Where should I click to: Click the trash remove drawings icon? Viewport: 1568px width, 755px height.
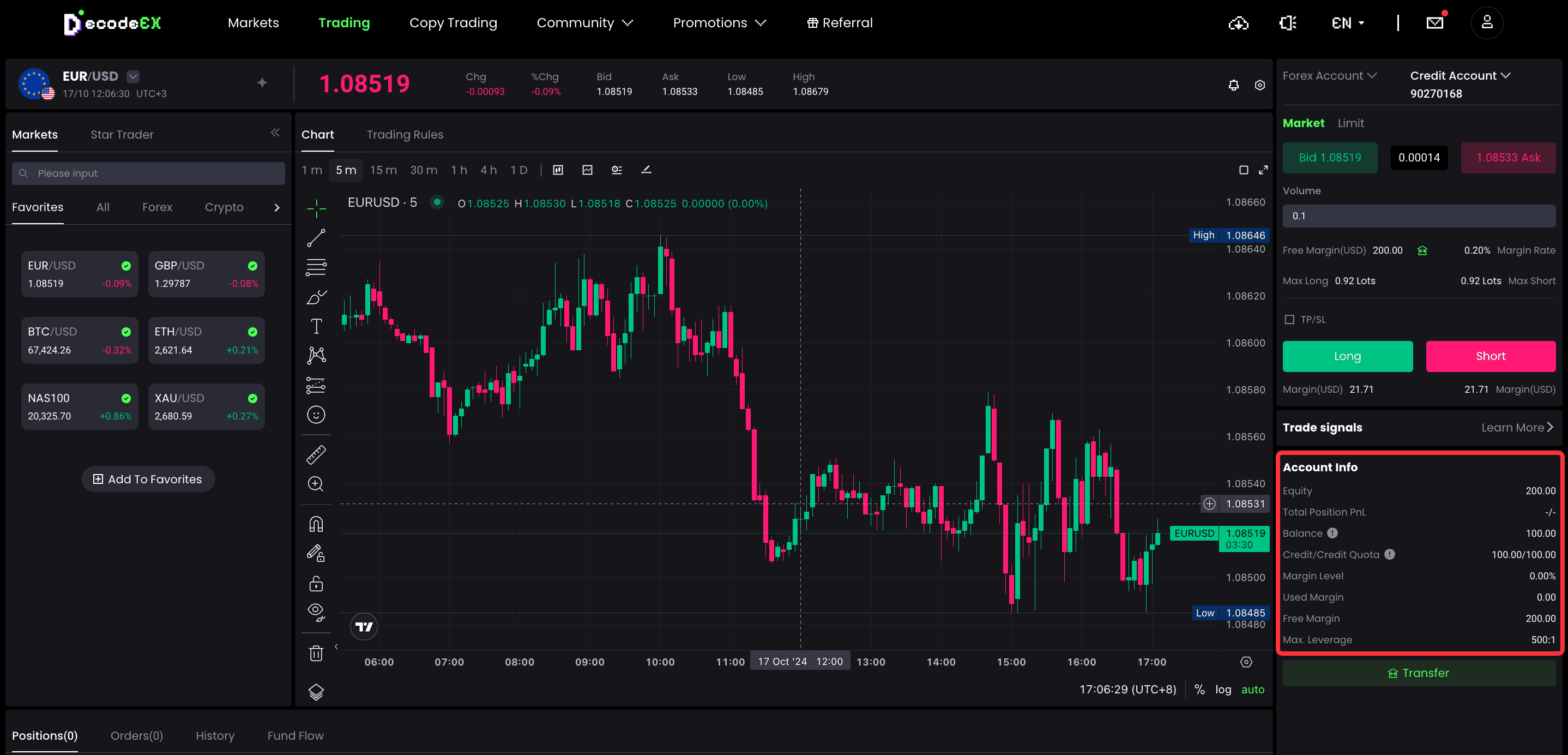point(316,654)
